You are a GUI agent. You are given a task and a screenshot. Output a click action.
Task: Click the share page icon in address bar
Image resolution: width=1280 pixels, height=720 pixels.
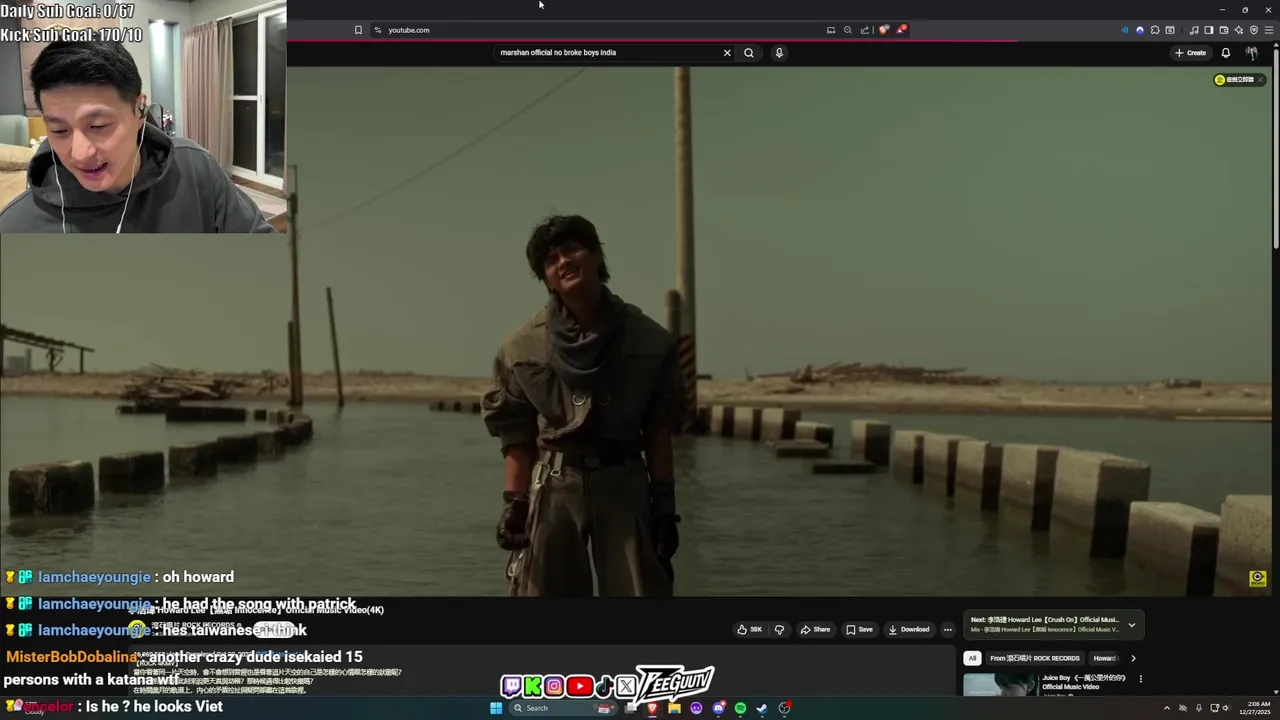865,30
